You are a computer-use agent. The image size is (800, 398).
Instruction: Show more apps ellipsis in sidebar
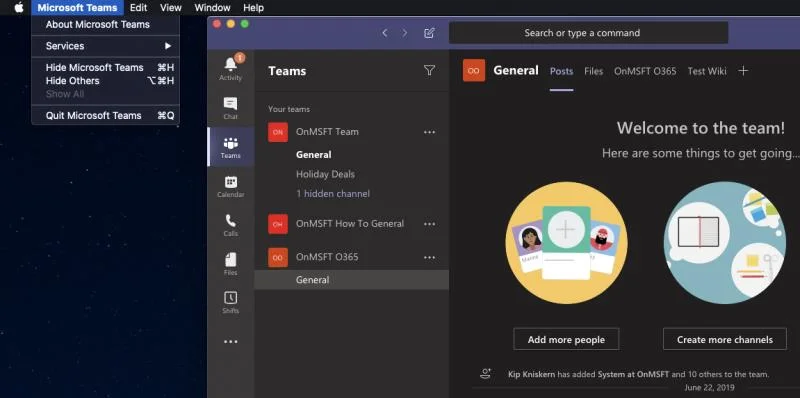coord(231,341)
